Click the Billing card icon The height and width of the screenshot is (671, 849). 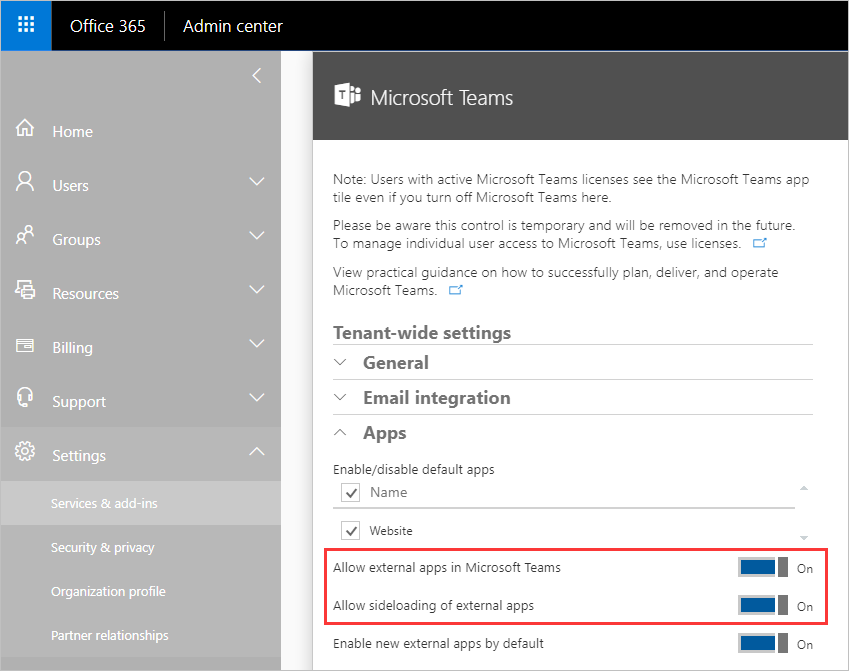[25, 345]
